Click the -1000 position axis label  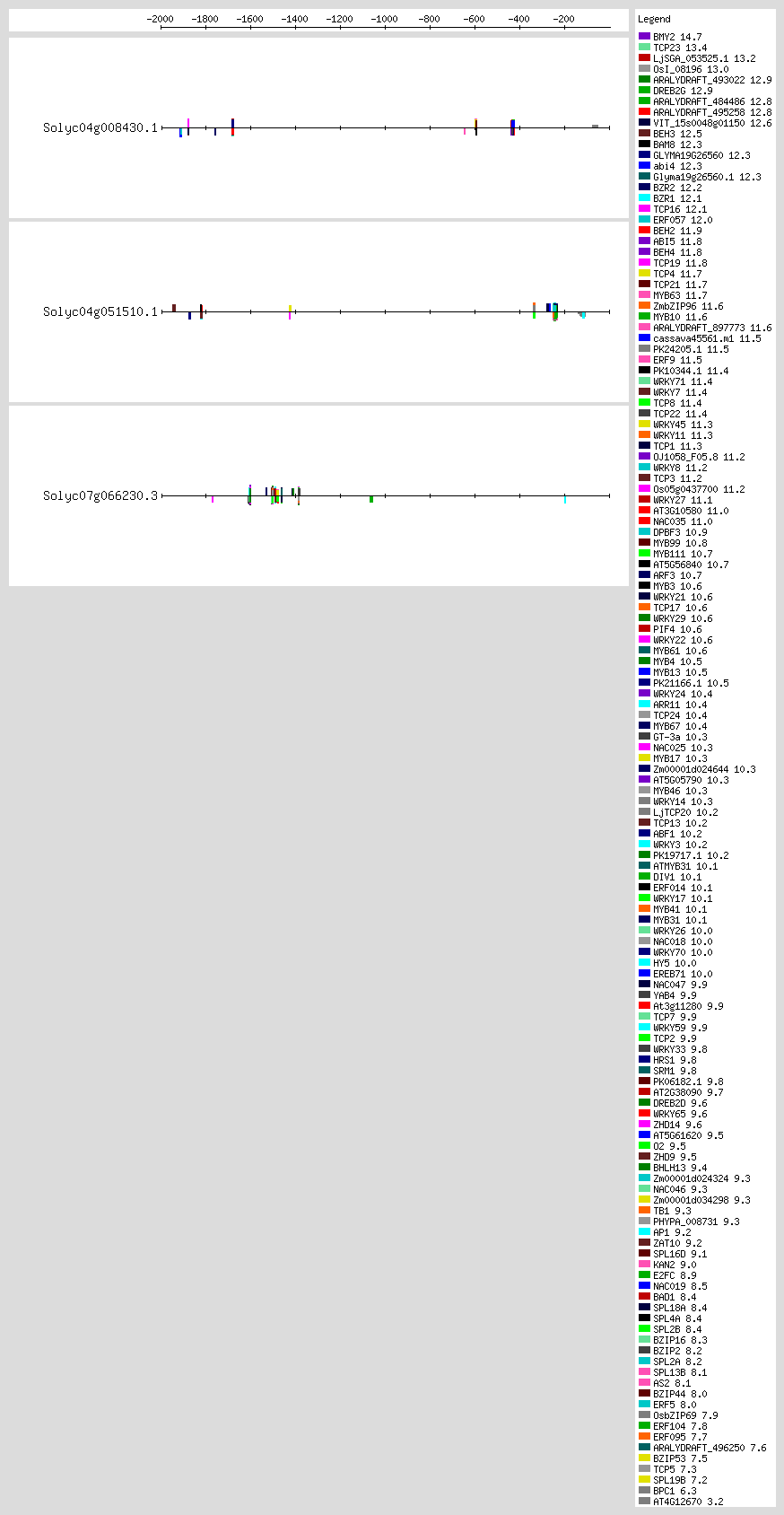point(384,19)
